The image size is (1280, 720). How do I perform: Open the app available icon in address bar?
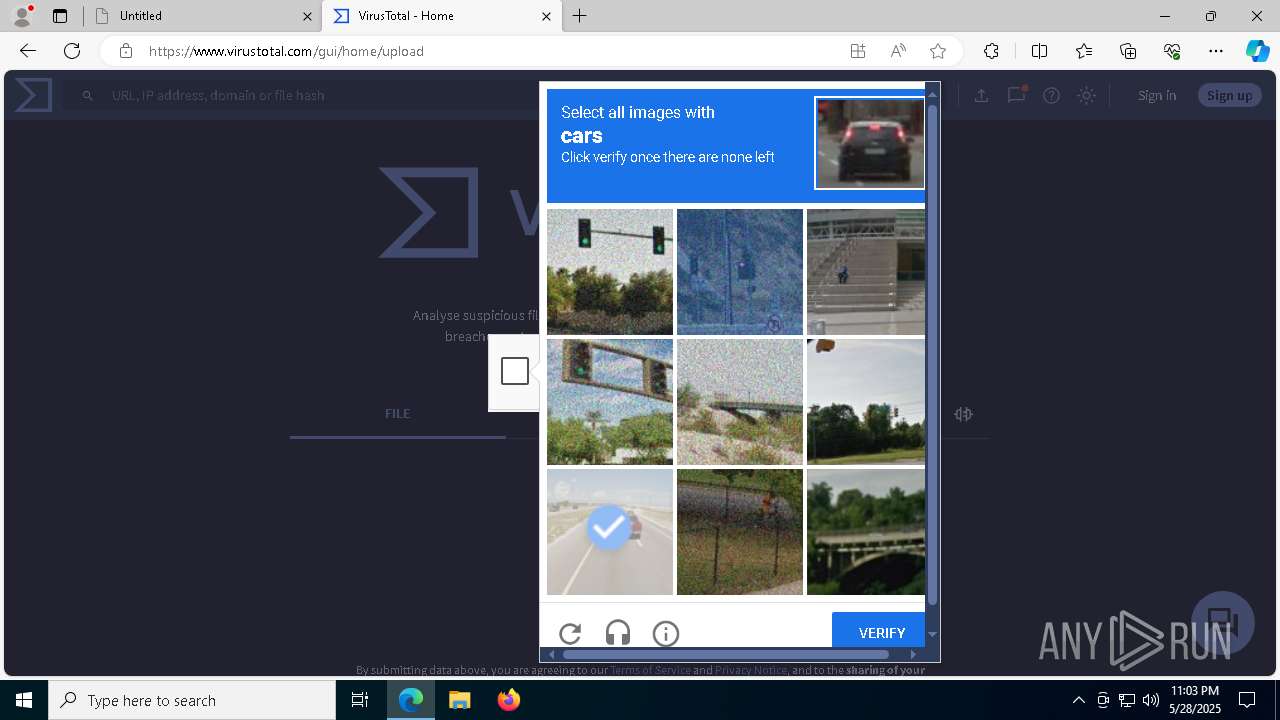pos(858,51)
